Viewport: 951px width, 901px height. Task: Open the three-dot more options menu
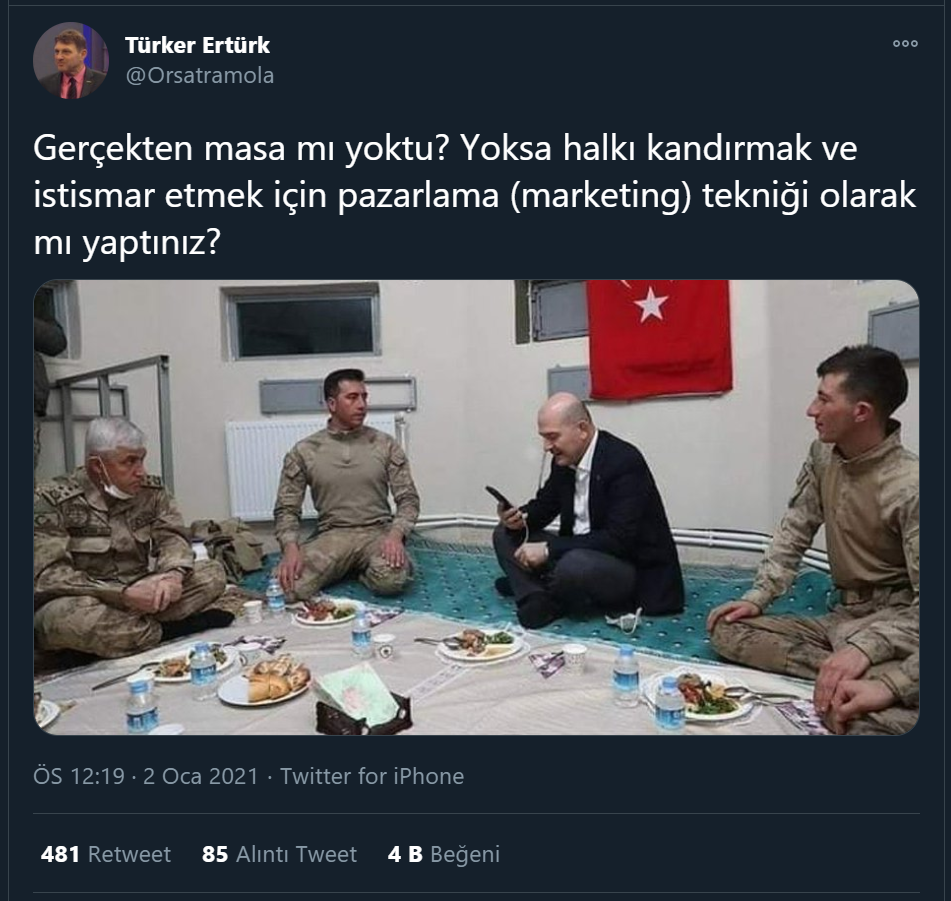tap(905, 44)
